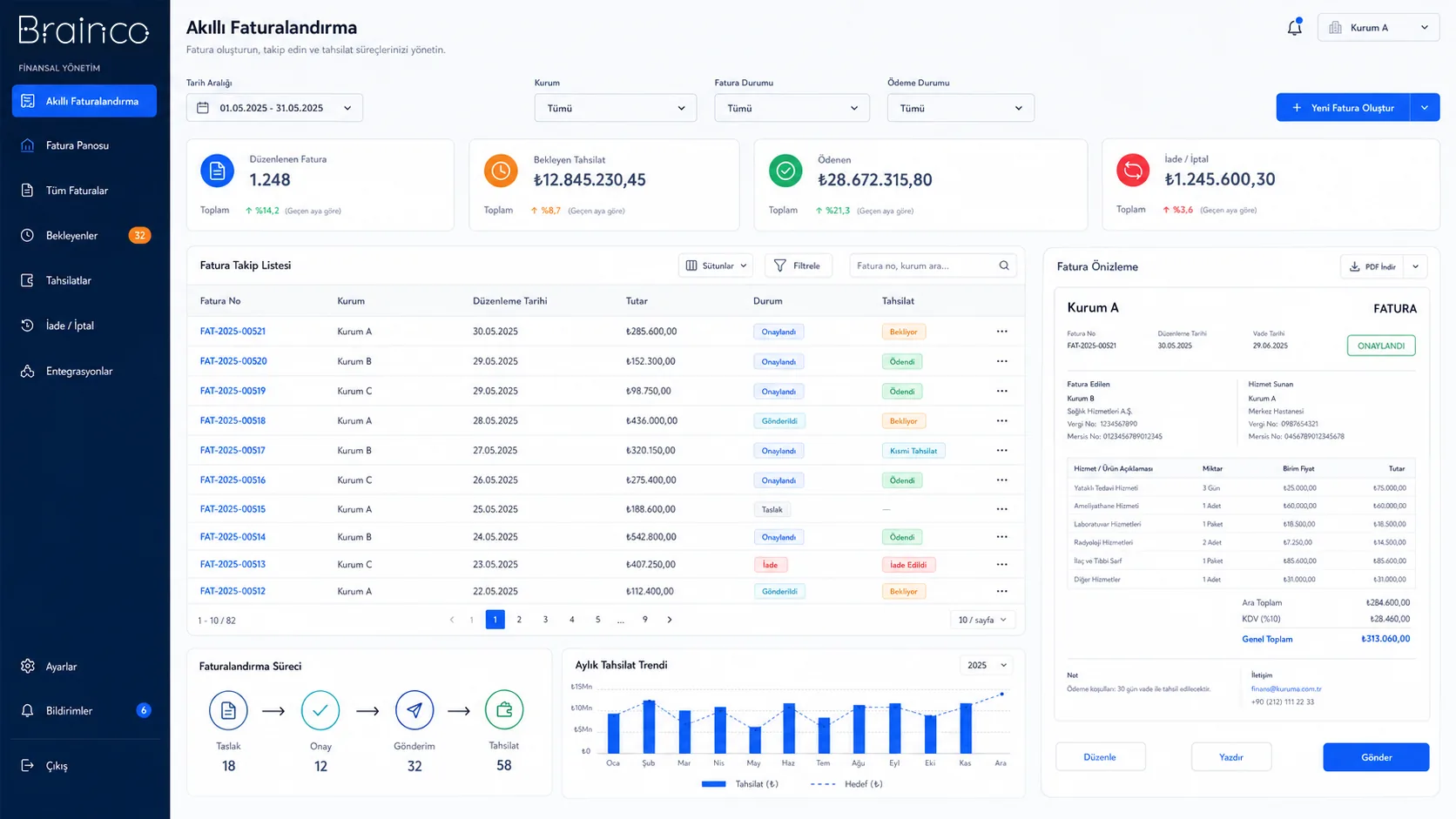Open the 2025 year selector
1456x819 pixels.
point(988,665)
